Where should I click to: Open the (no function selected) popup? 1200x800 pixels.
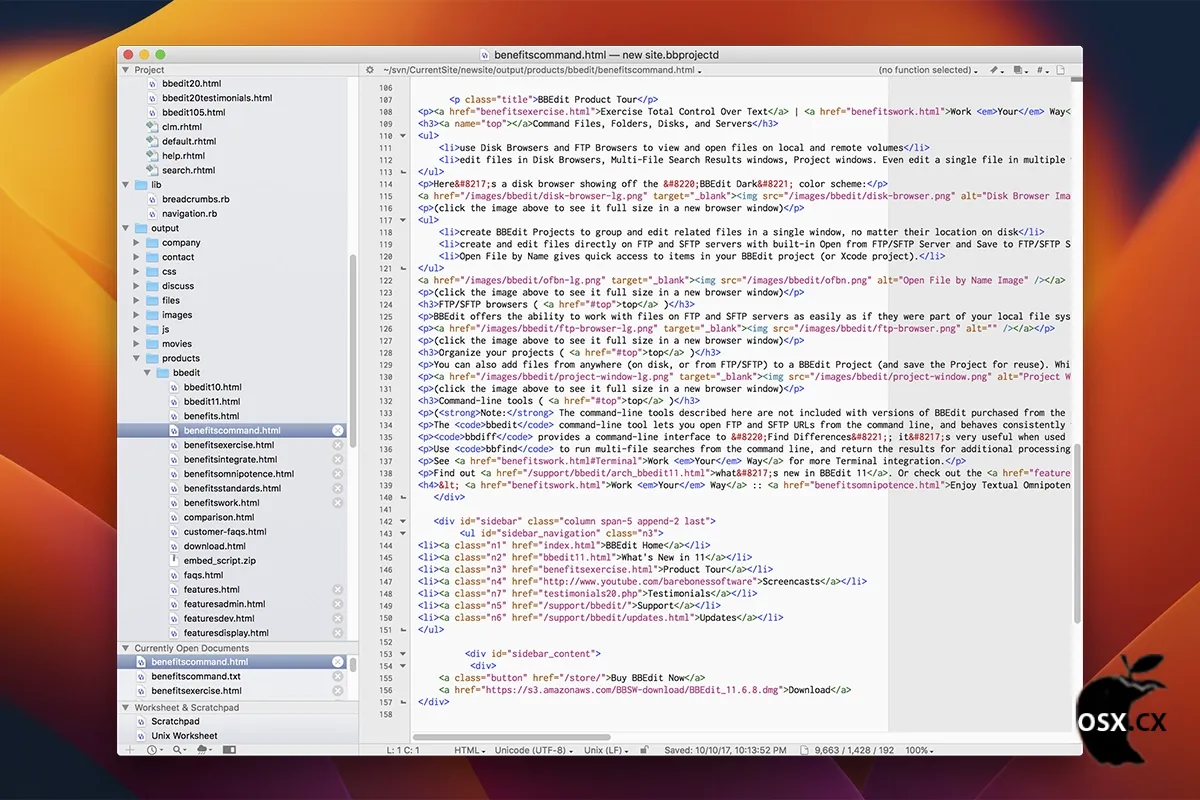929,70
